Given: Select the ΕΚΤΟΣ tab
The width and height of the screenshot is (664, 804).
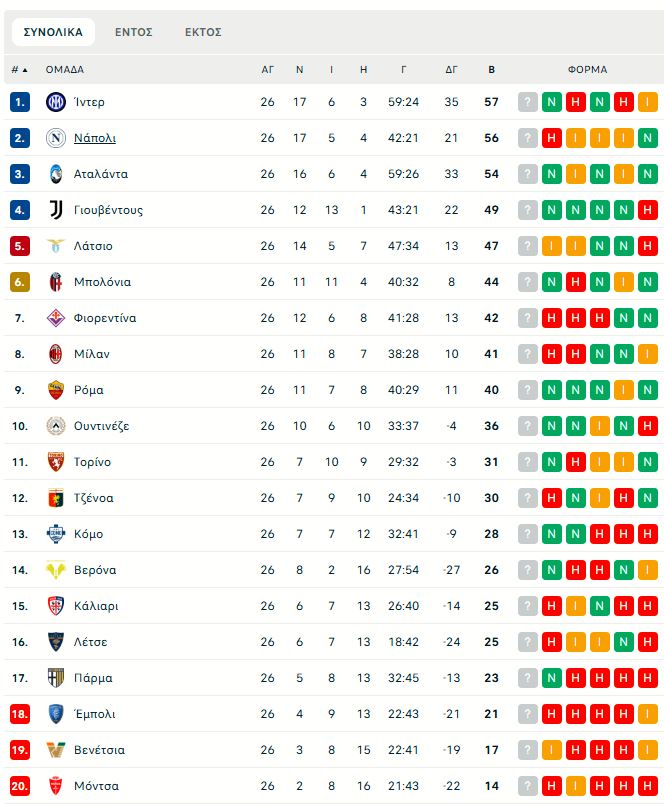Looking at the screenshot, I should coord(203,32).
